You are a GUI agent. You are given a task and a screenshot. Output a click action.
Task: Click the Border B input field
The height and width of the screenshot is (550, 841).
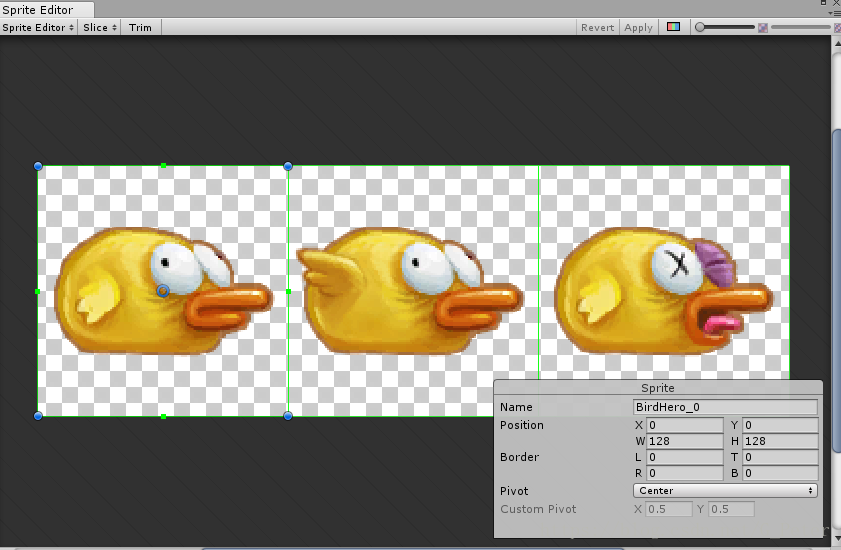coord(780,473)
